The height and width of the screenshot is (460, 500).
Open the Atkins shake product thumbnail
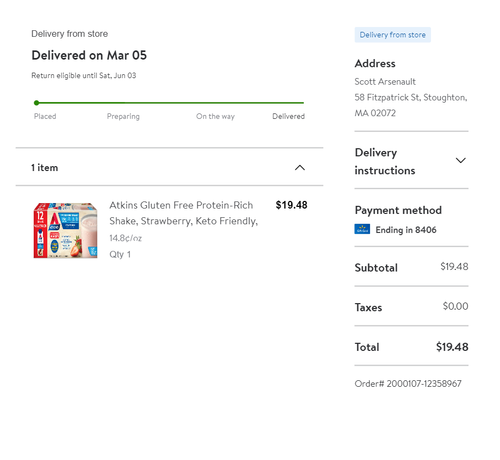coord(65,230)
